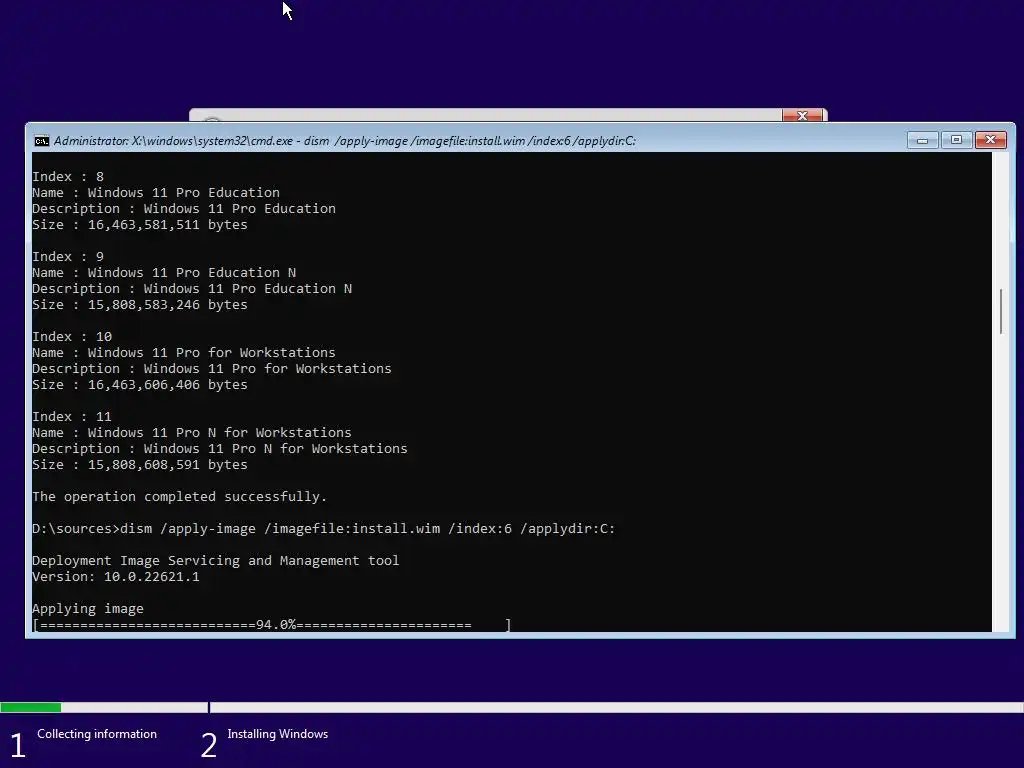Image resolution: width=1024 pixels, height=768 pixels.
Task: Click the green setup progress bar
Action: pyautogui.click(x=31, y=707)
